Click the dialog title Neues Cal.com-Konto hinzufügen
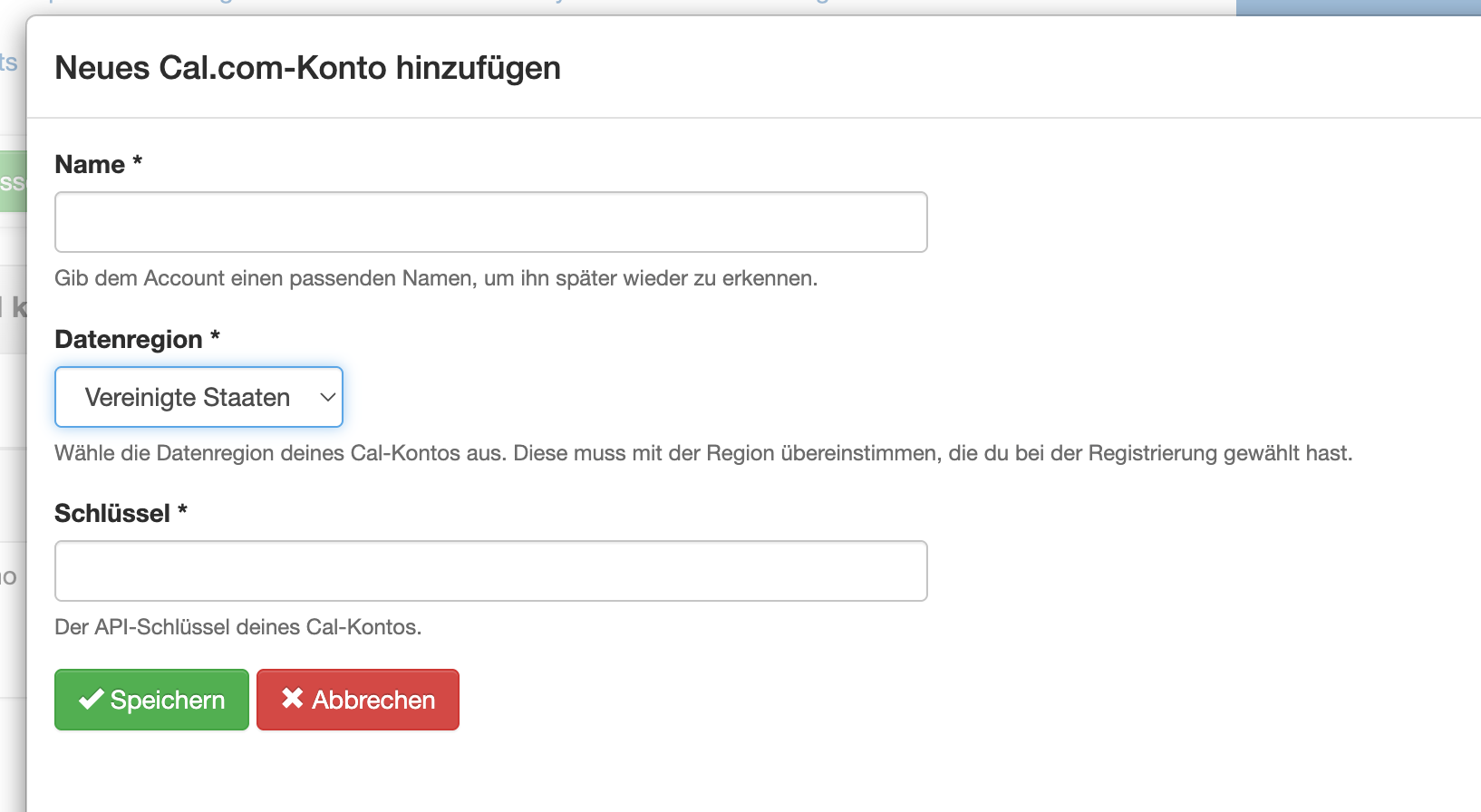The width and height of the screenshot is (1481, 812). pos(307,68)
